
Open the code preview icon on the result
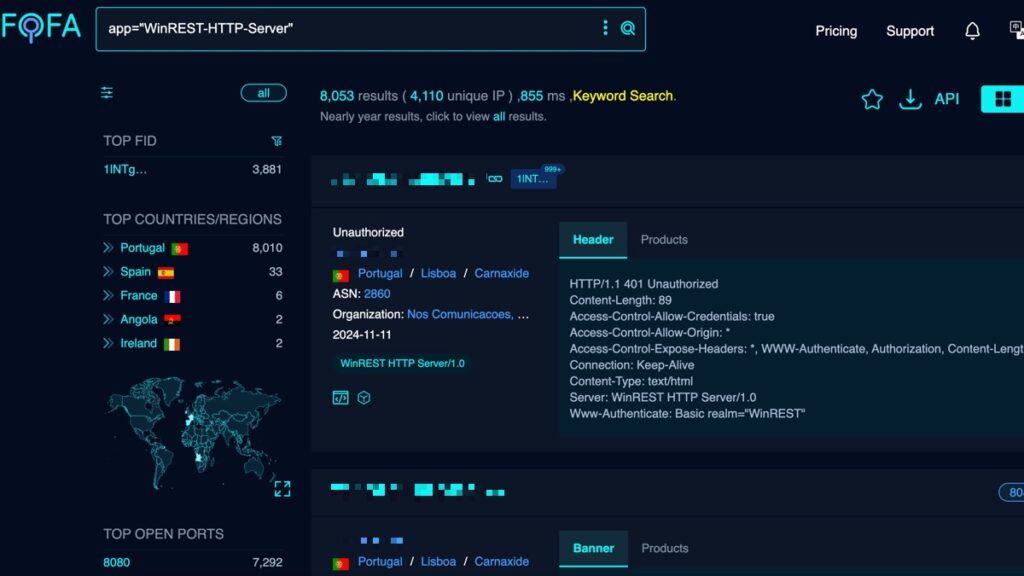341,397
